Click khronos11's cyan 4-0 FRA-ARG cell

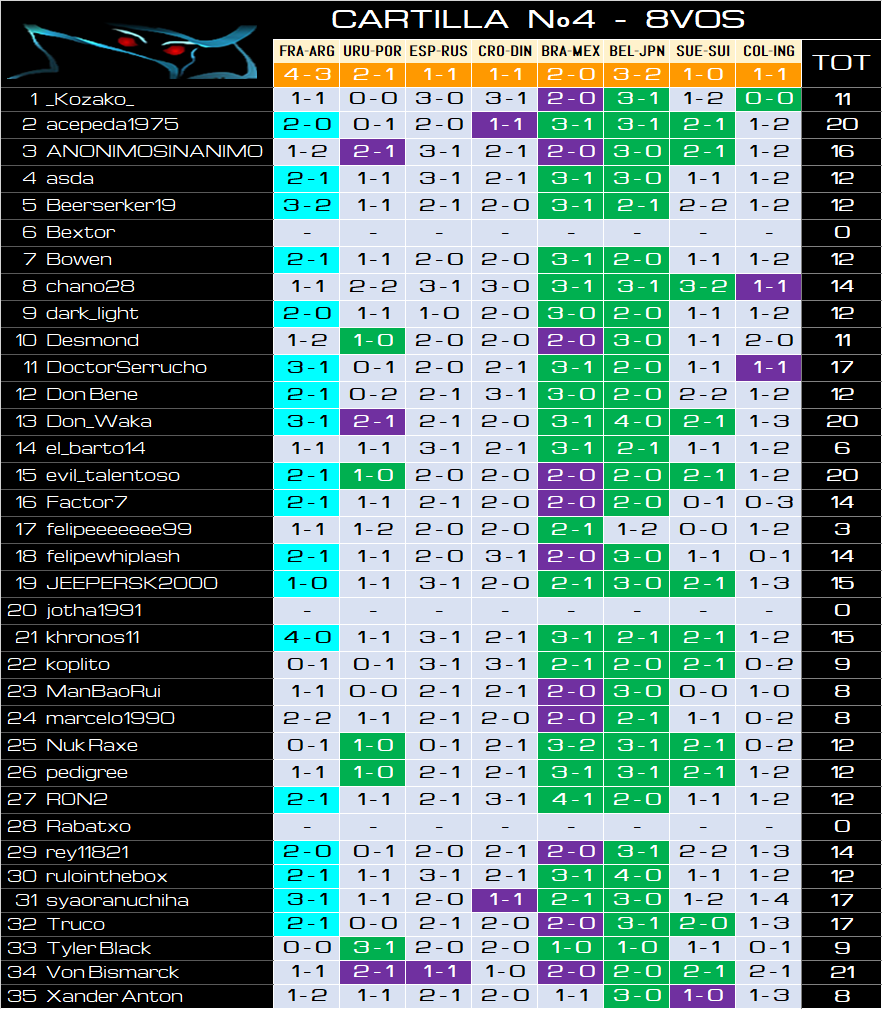tap(306, 638)
